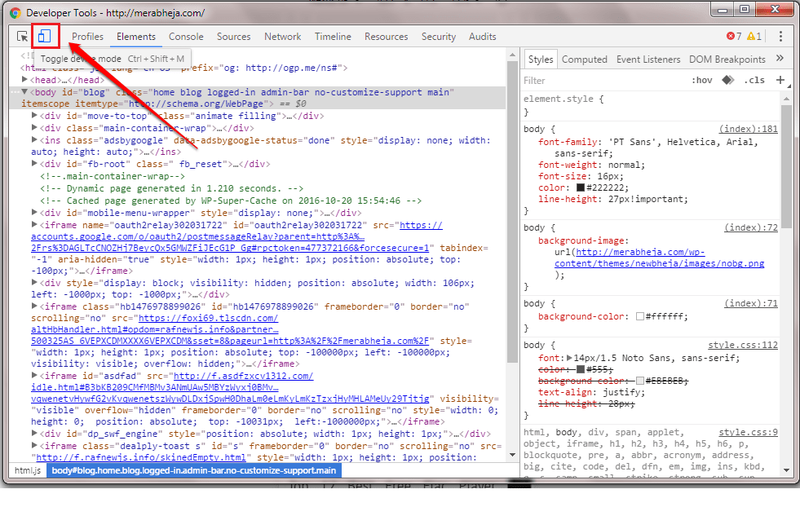Open the DevTools three-dot menu
Screen dimensions: 800x507
(781, 36)
